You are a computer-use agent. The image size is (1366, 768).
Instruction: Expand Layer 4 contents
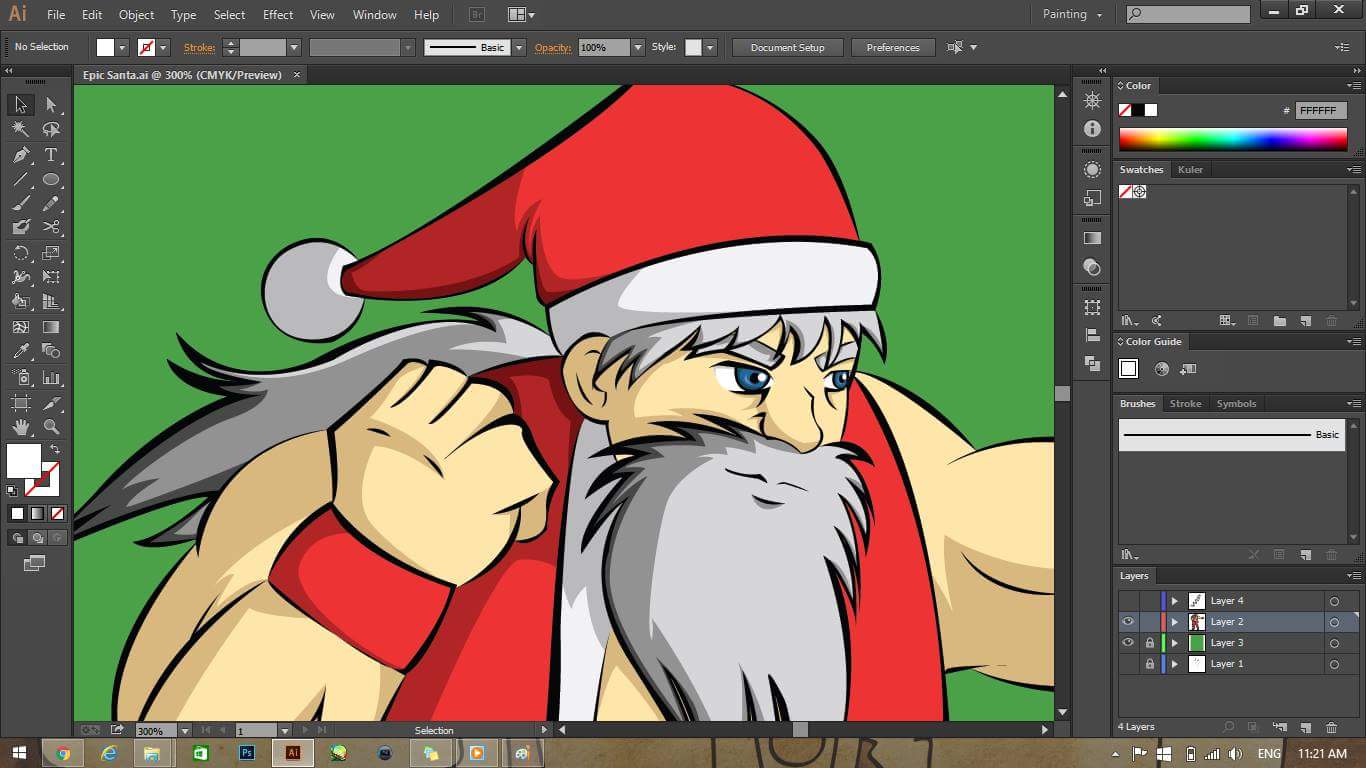[x=1175, y=601]
